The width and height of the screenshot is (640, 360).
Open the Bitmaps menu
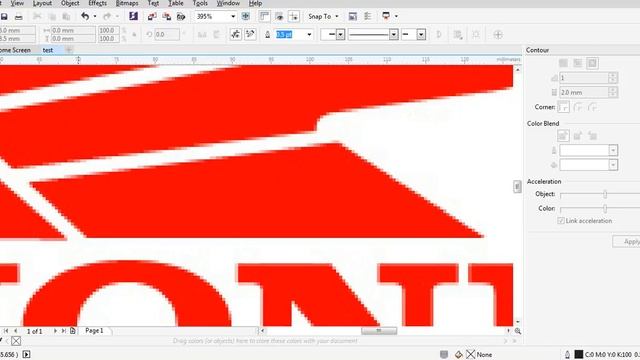coord(127,3)
